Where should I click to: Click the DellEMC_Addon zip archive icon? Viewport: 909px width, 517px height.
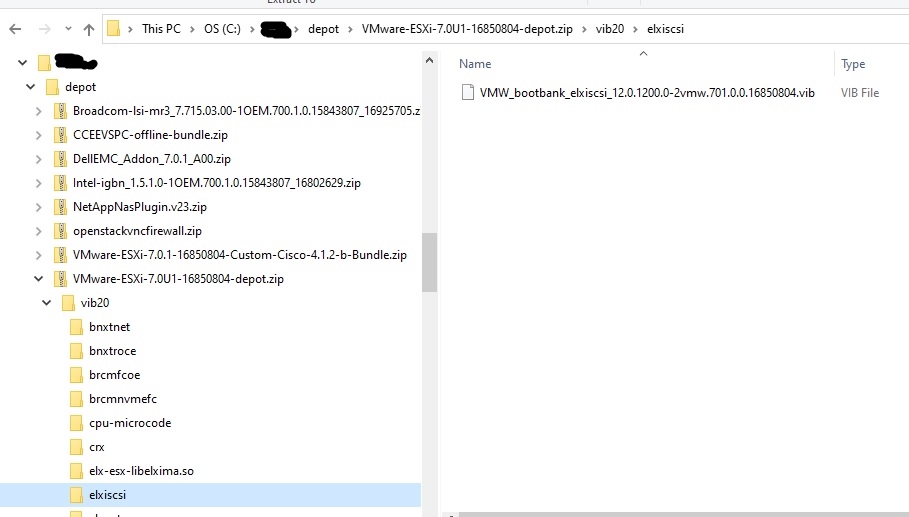point(60,159)
